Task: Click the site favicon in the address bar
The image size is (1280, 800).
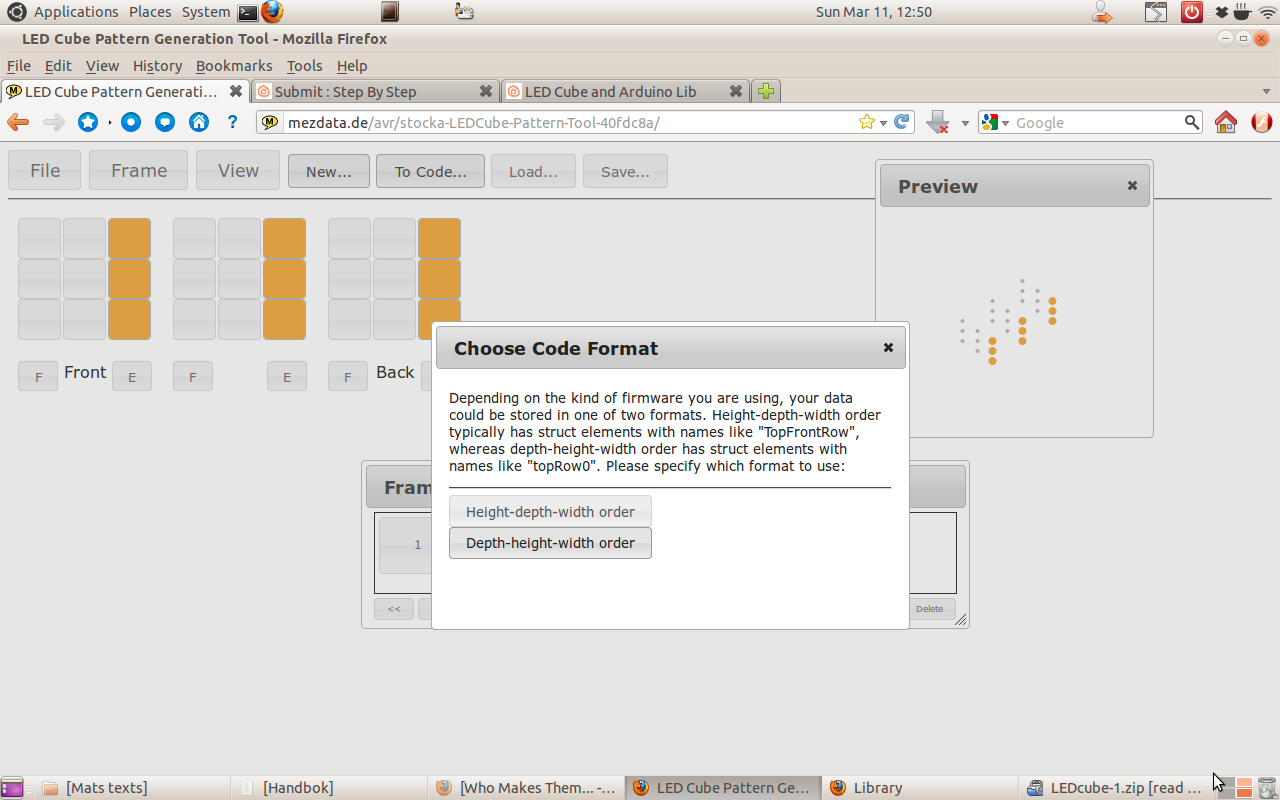Action: pyautogui.click(x=269, y=122)
